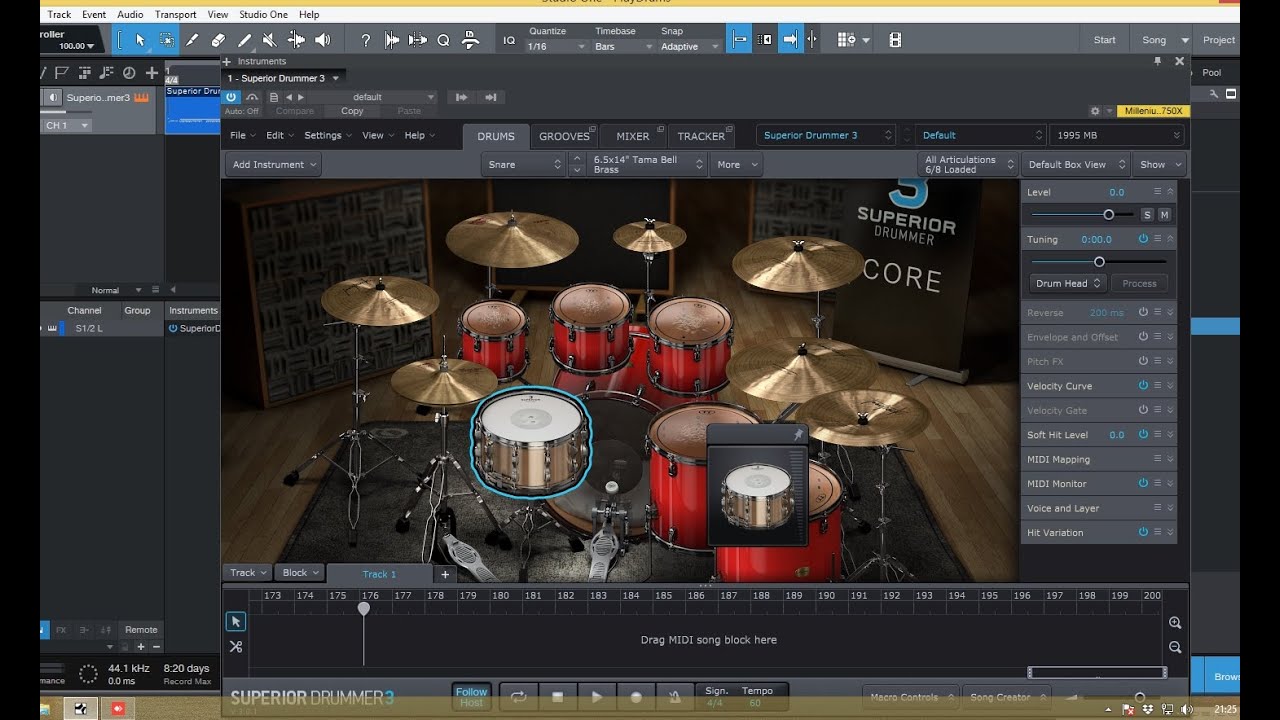This screenshot has width=1280, height=720.
Task: Collapse the Level section
Action: click(x=1170, y=192)
